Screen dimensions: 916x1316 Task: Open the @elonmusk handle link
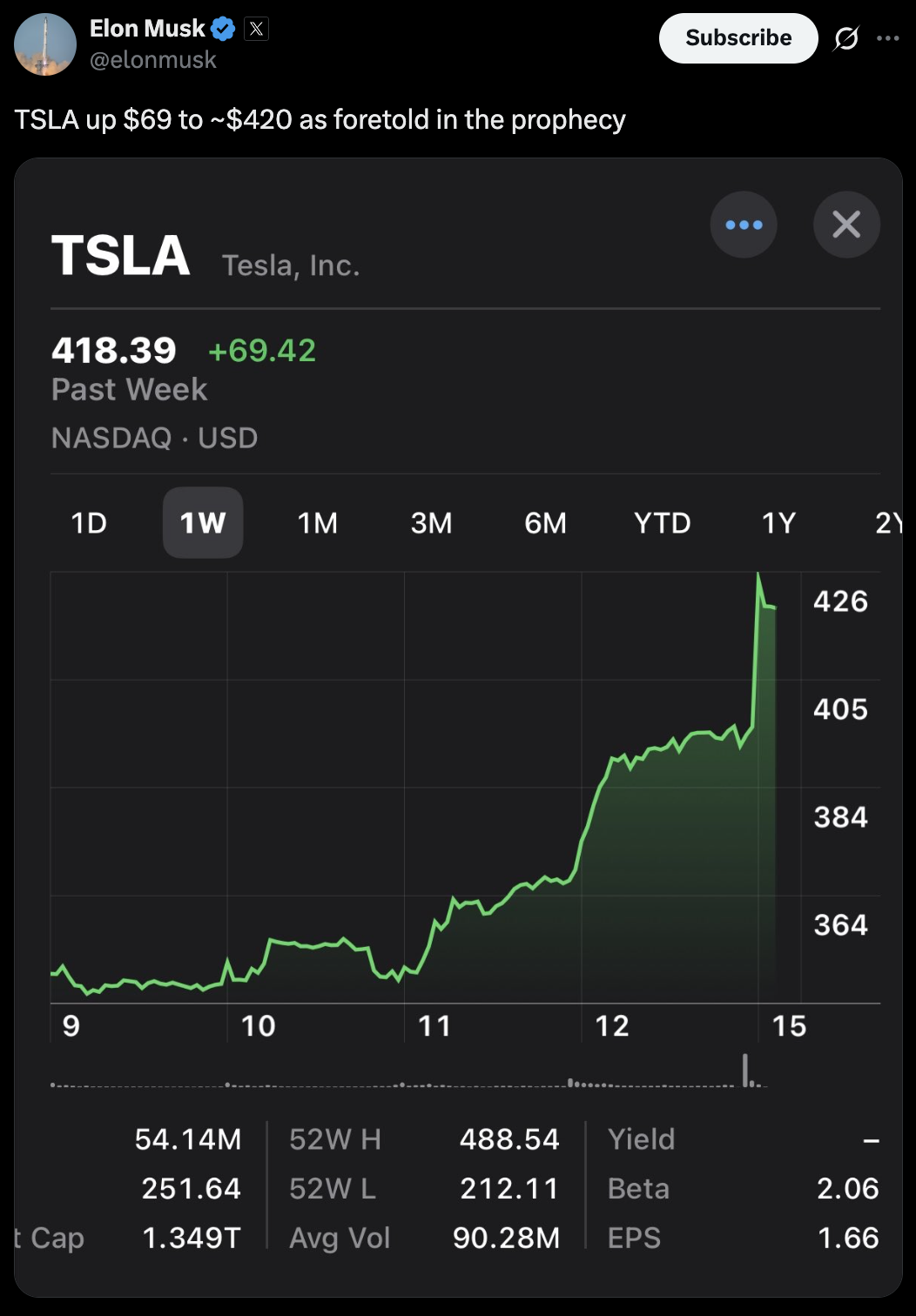(x=153, y=60)
